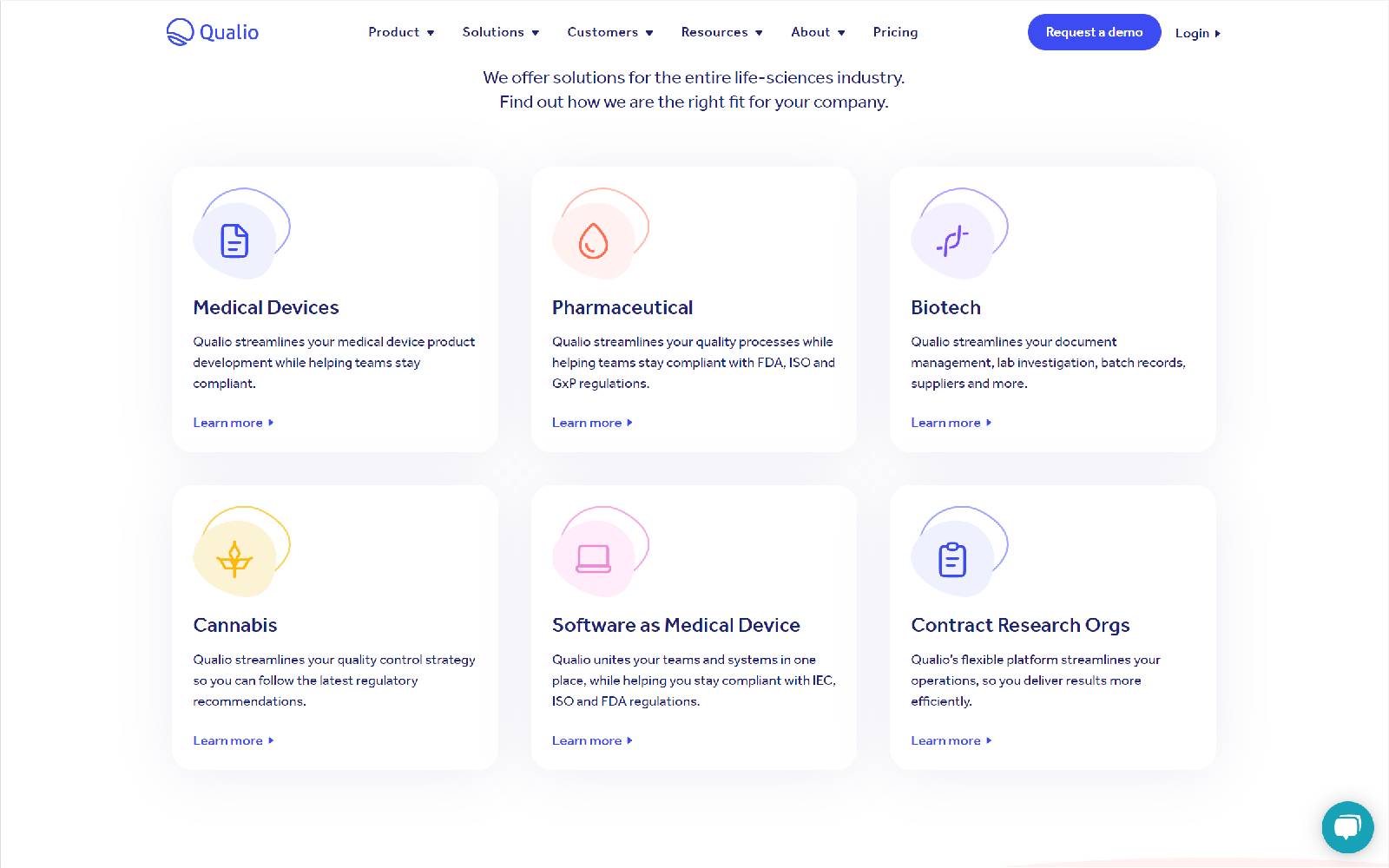The height and width of the screenshot is (868, 1389).
Task: Click the Medical Devices description text
Action: point(334,363)
